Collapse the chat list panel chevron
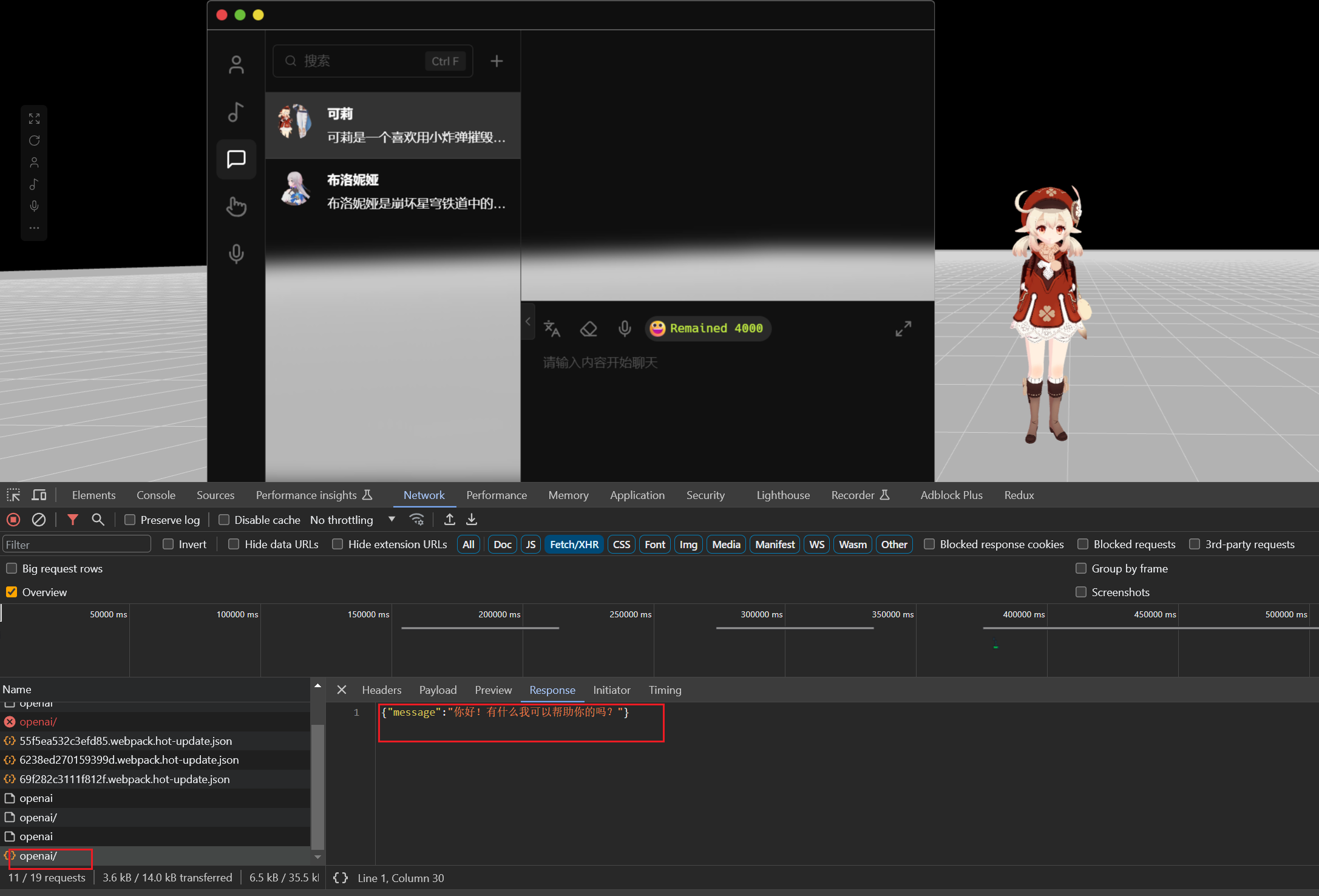The width and height of the screenshot is (1319, 896). 528,322
